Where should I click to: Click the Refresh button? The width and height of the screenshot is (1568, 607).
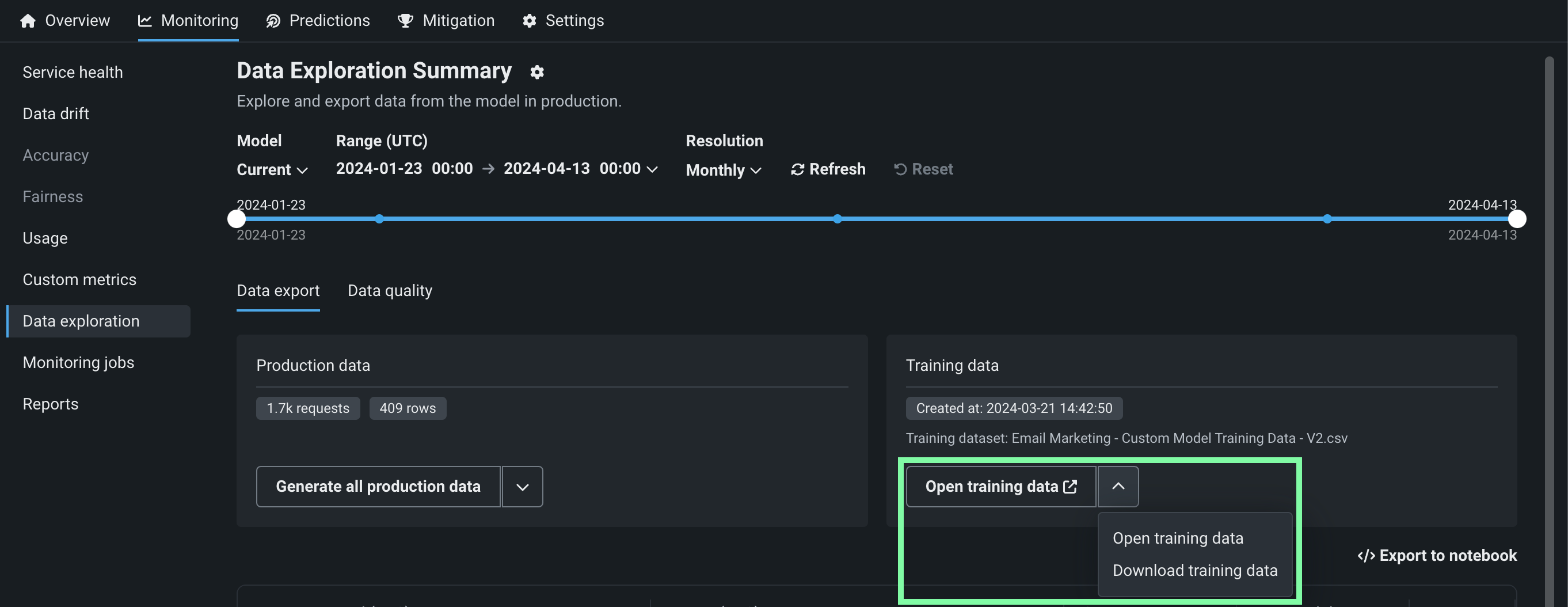828,169
